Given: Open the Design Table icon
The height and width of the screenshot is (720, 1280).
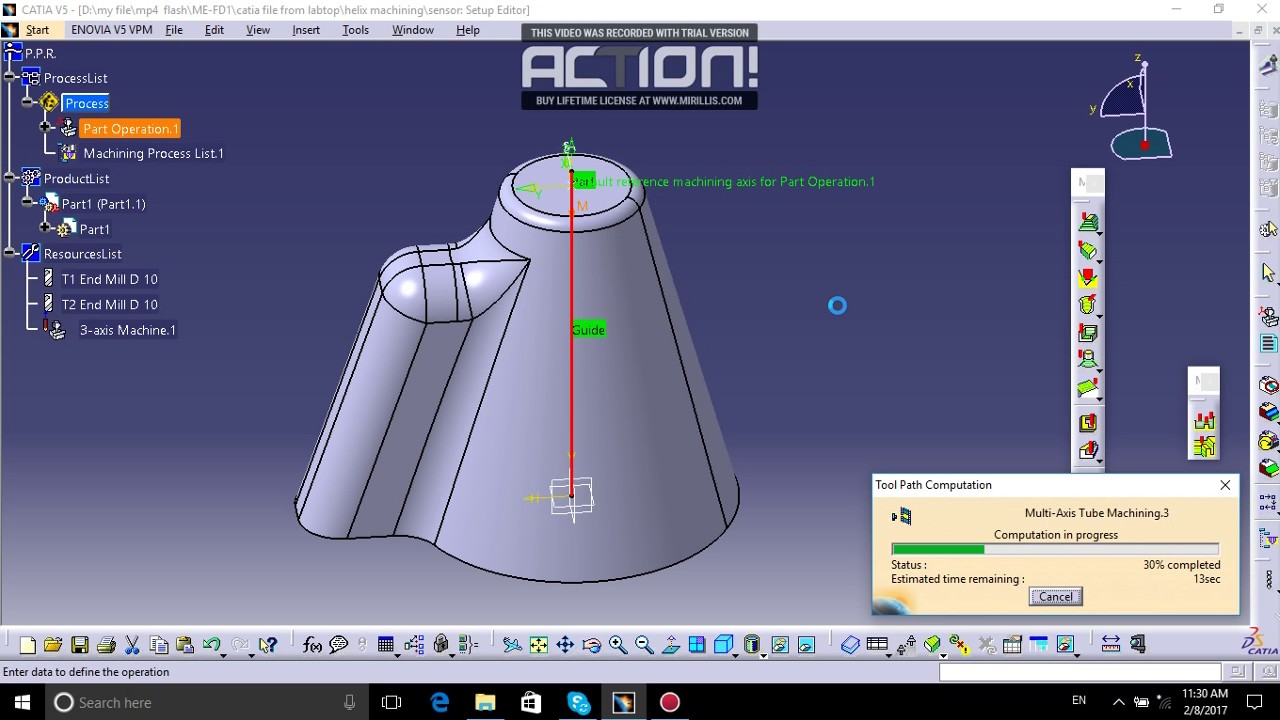Looking at the screenshot, I should click(x=386, y=645).
